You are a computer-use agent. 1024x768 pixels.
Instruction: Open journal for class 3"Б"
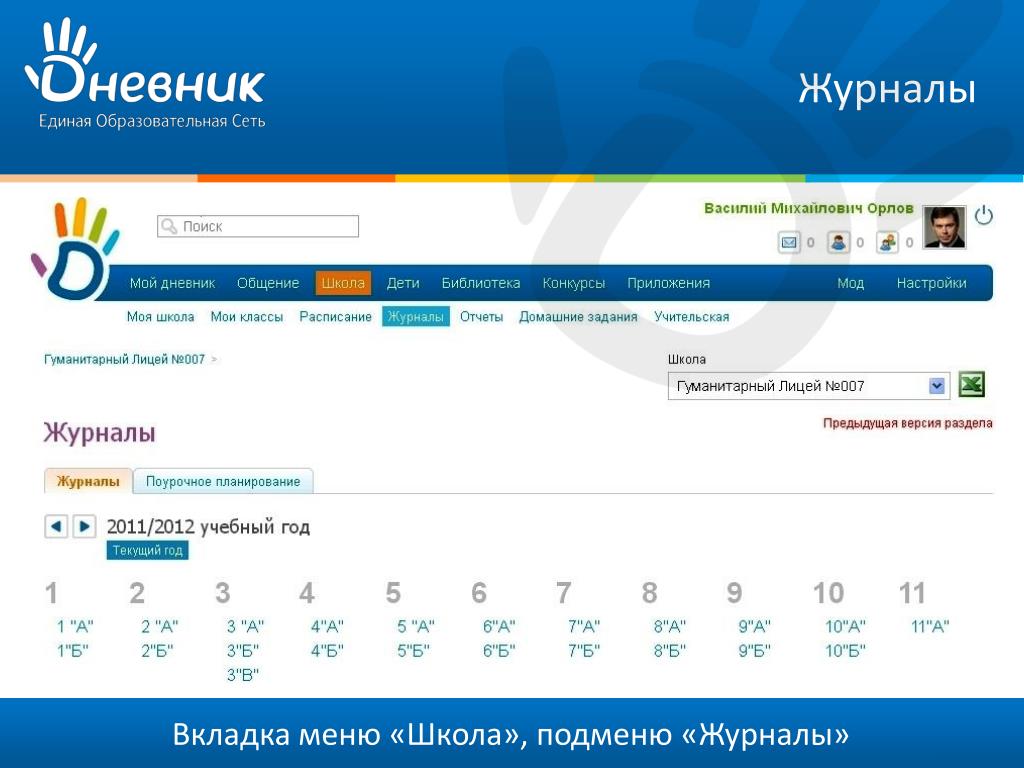[243, 650]
